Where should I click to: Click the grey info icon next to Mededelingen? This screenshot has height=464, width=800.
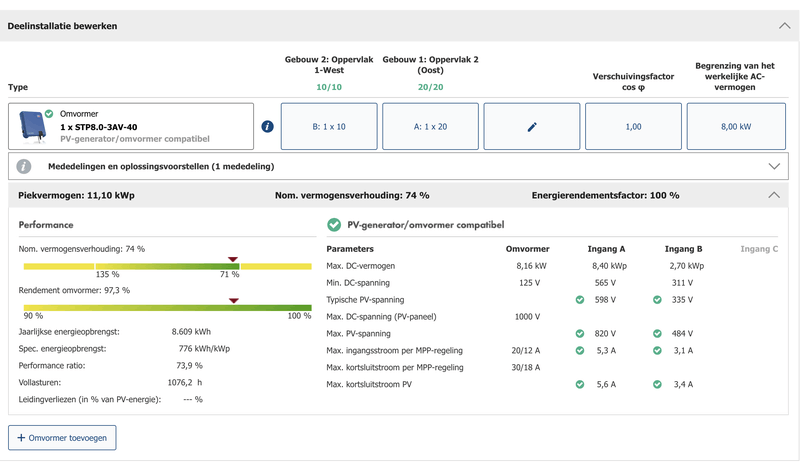pos(24,166)
